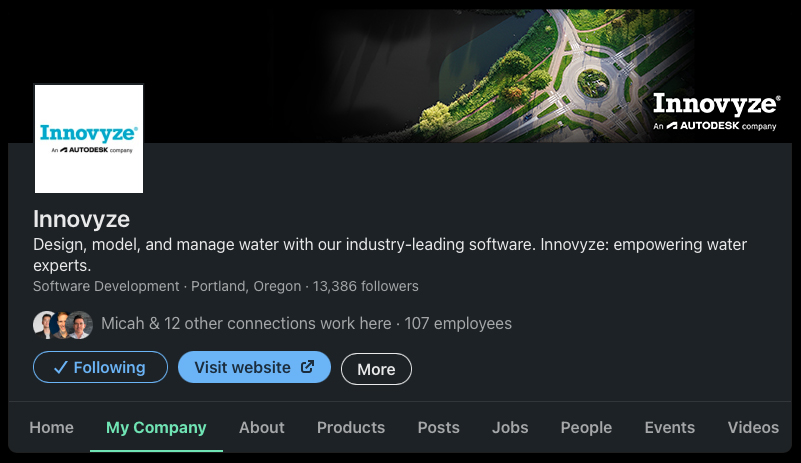This screenshot has width=801, height=463.
Task: Switch to the People tab
Action: (x=586, y=427)
